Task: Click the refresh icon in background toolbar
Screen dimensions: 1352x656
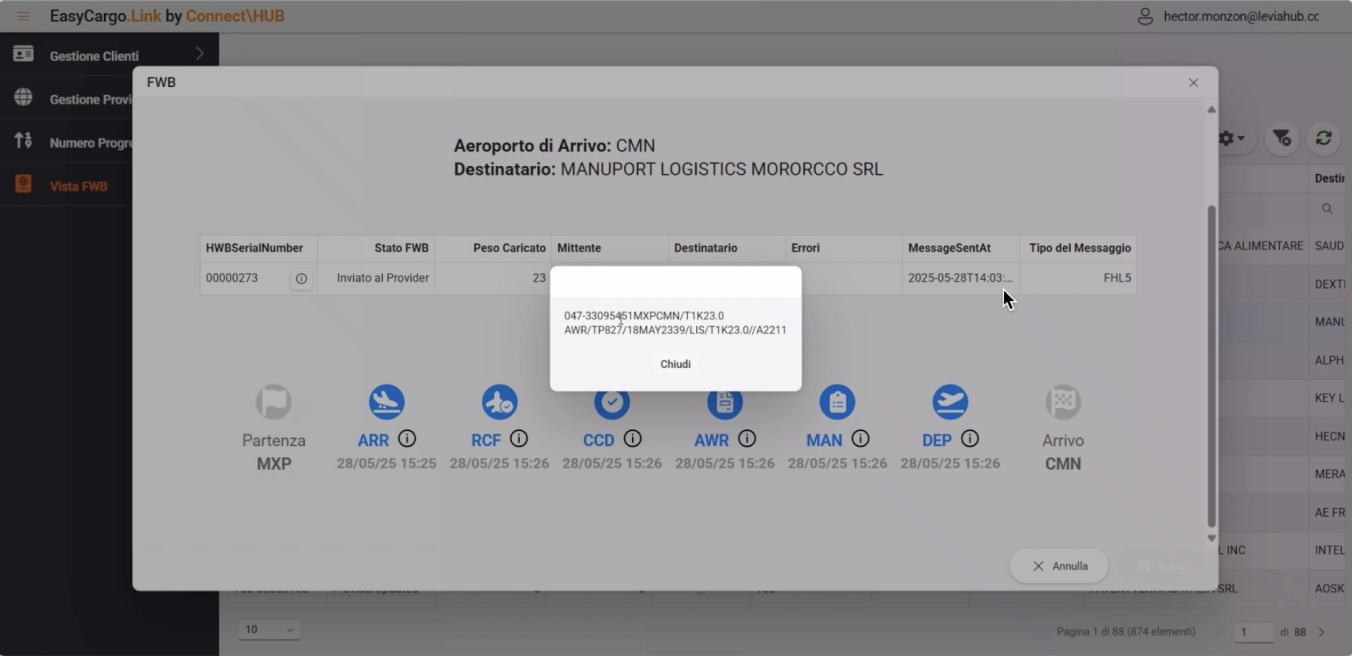Action: click(1324, 138)
